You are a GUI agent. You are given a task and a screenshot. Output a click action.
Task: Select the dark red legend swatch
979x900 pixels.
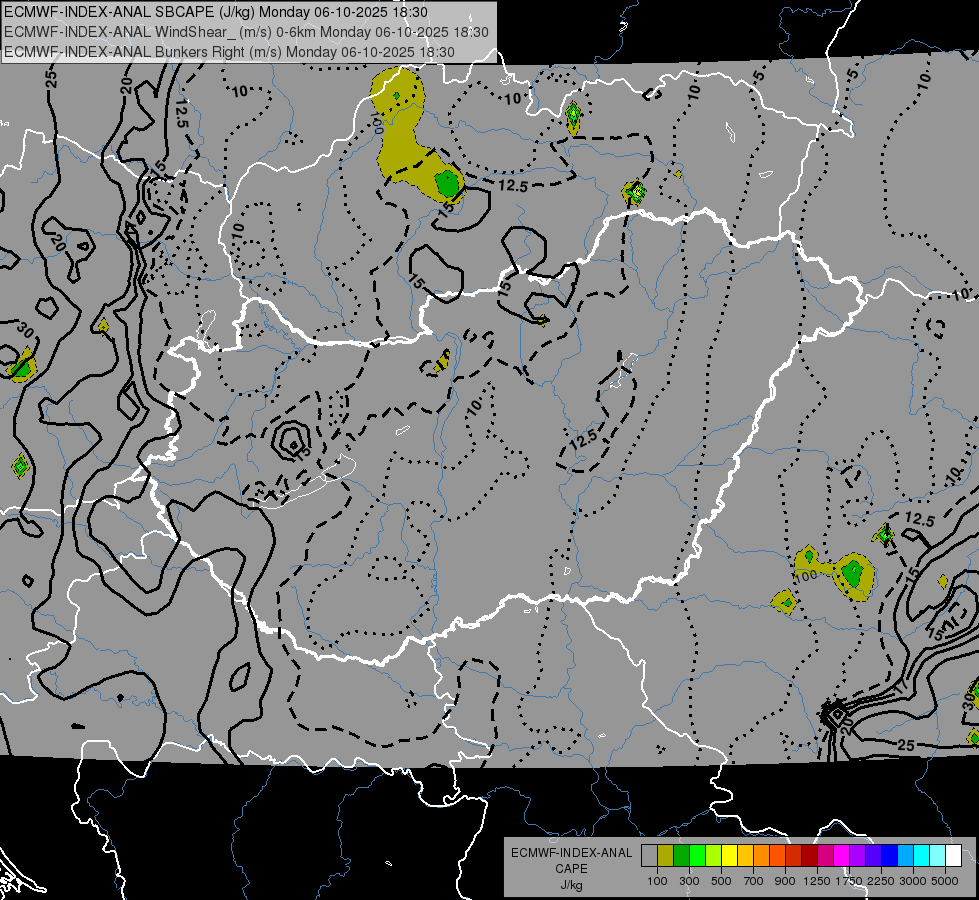(809, 856)
